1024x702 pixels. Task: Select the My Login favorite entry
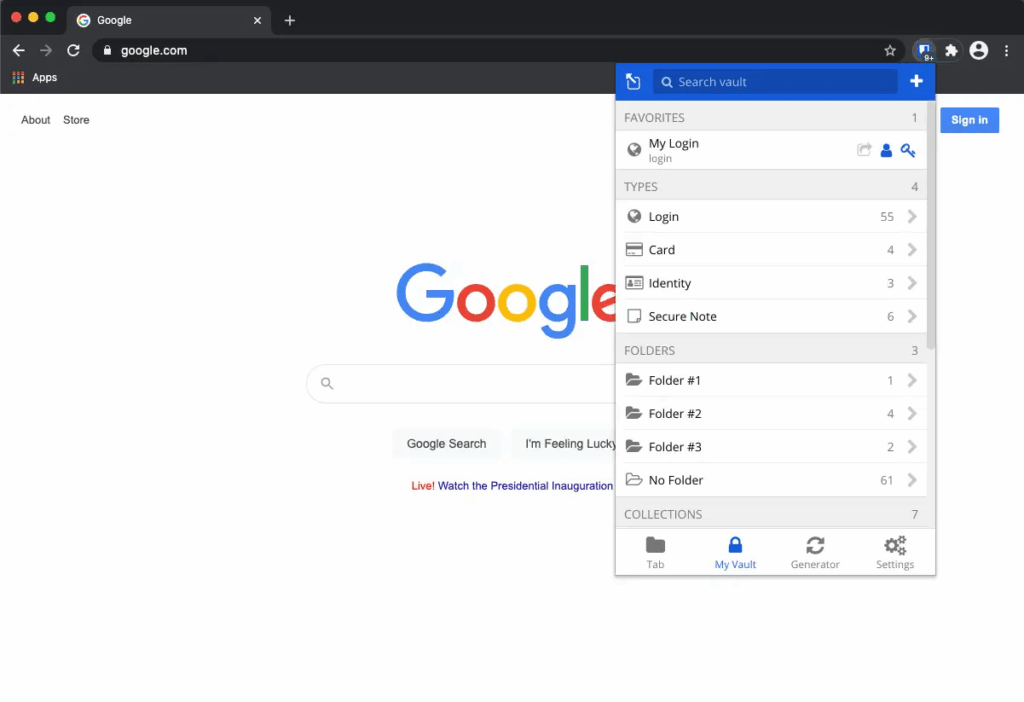771,150
